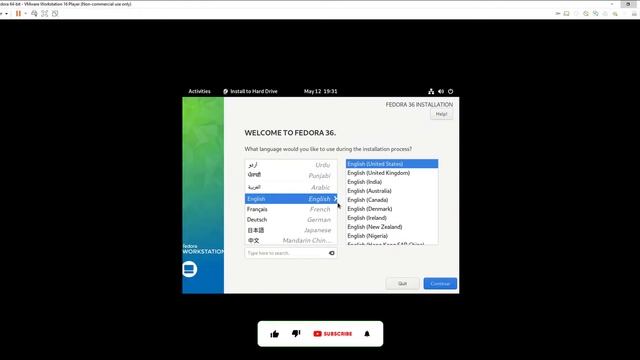Click the Fedora Workstation round logo icon

(x=189, y=269)
